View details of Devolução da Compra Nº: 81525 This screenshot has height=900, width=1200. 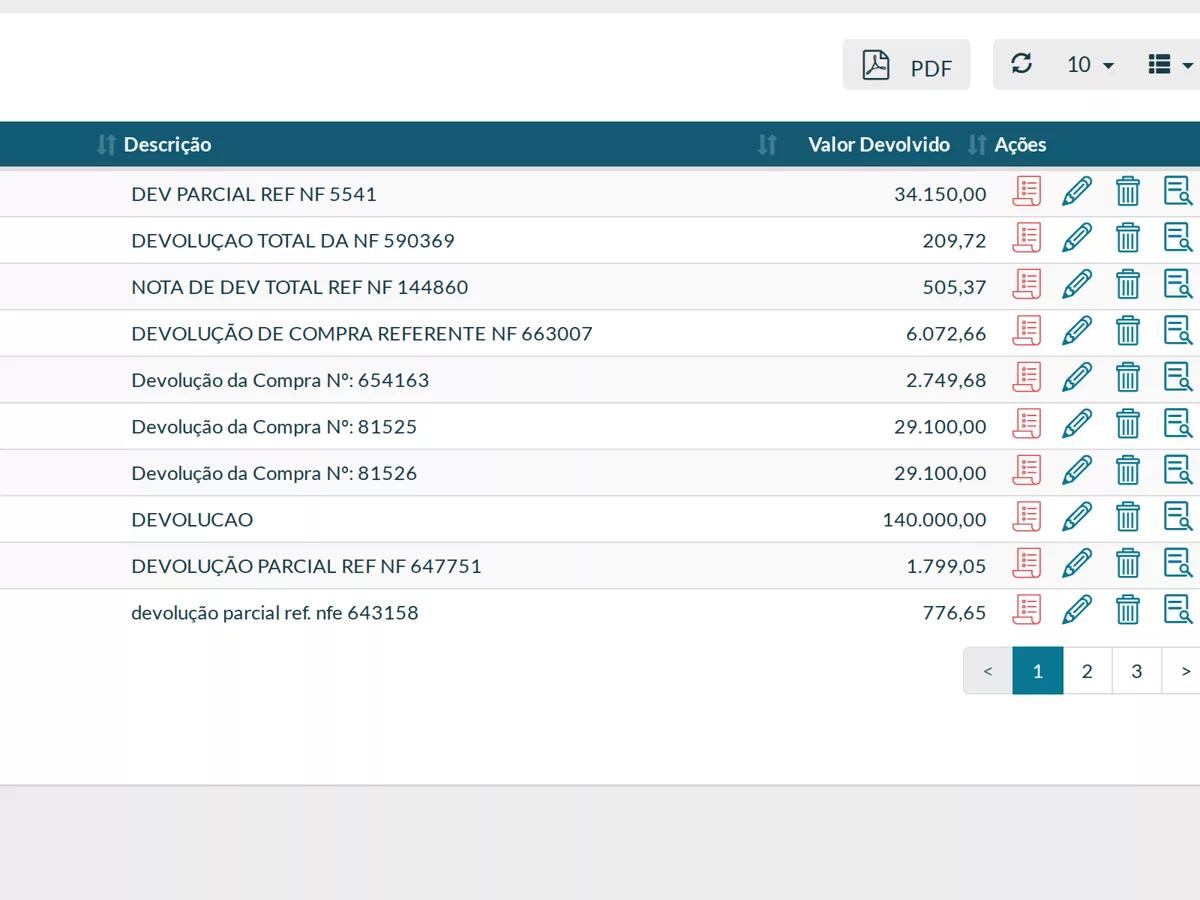1178,424
